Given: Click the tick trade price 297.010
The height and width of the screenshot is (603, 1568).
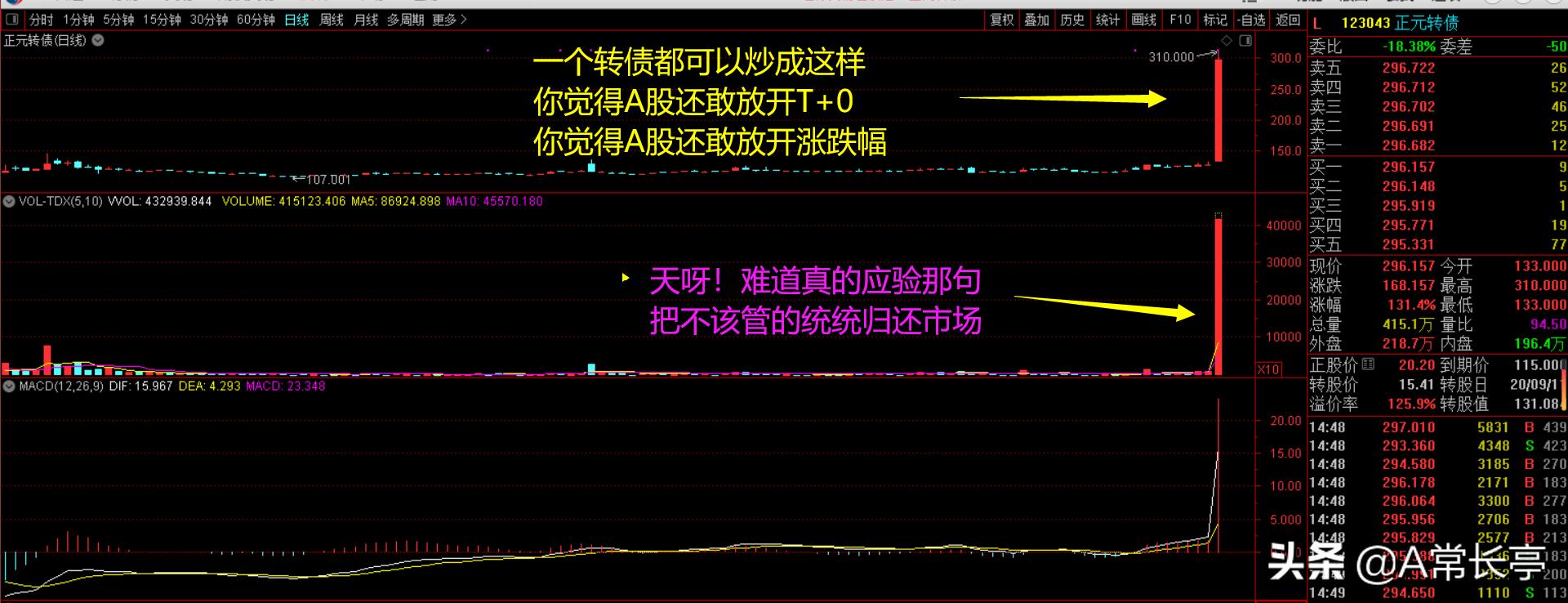Looking at the screenshot, I should (x=1408, y=427).
